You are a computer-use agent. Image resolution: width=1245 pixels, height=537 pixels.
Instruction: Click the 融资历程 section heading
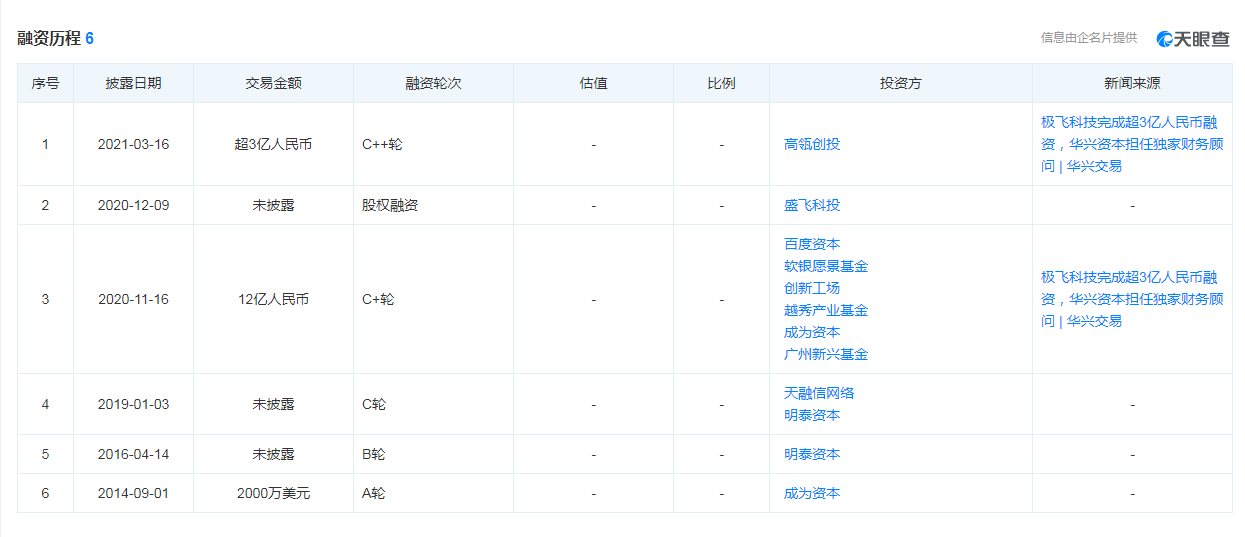coord(49,38)
